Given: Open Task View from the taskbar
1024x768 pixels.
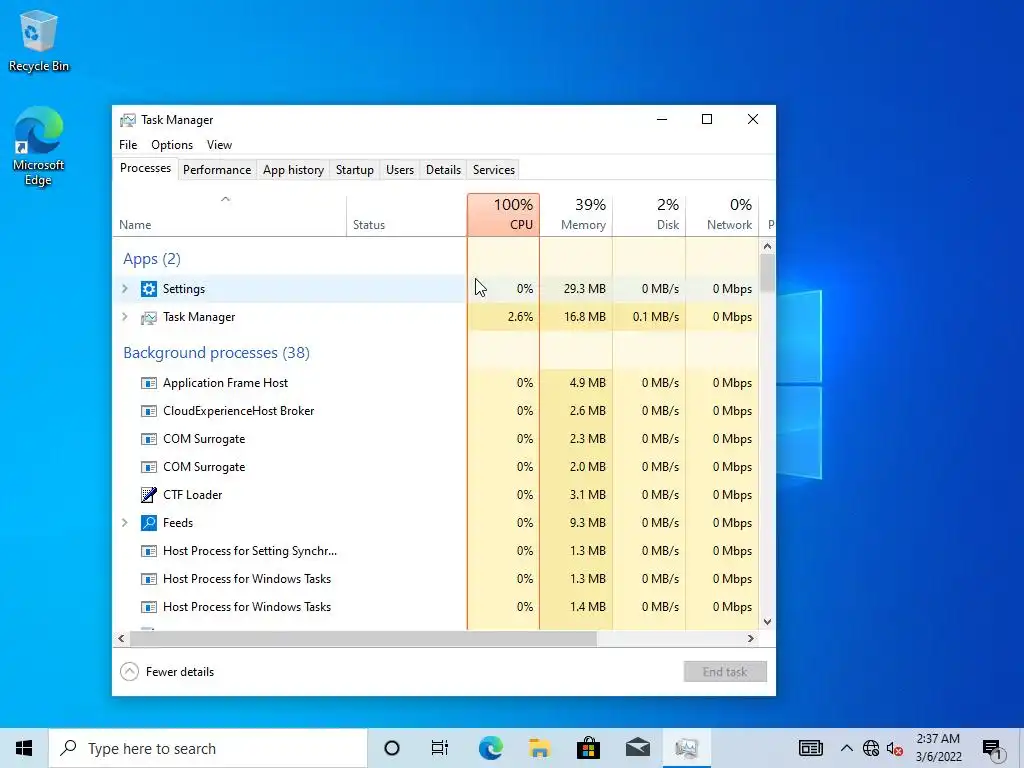Looking at the screenshot, I should 440,748.
